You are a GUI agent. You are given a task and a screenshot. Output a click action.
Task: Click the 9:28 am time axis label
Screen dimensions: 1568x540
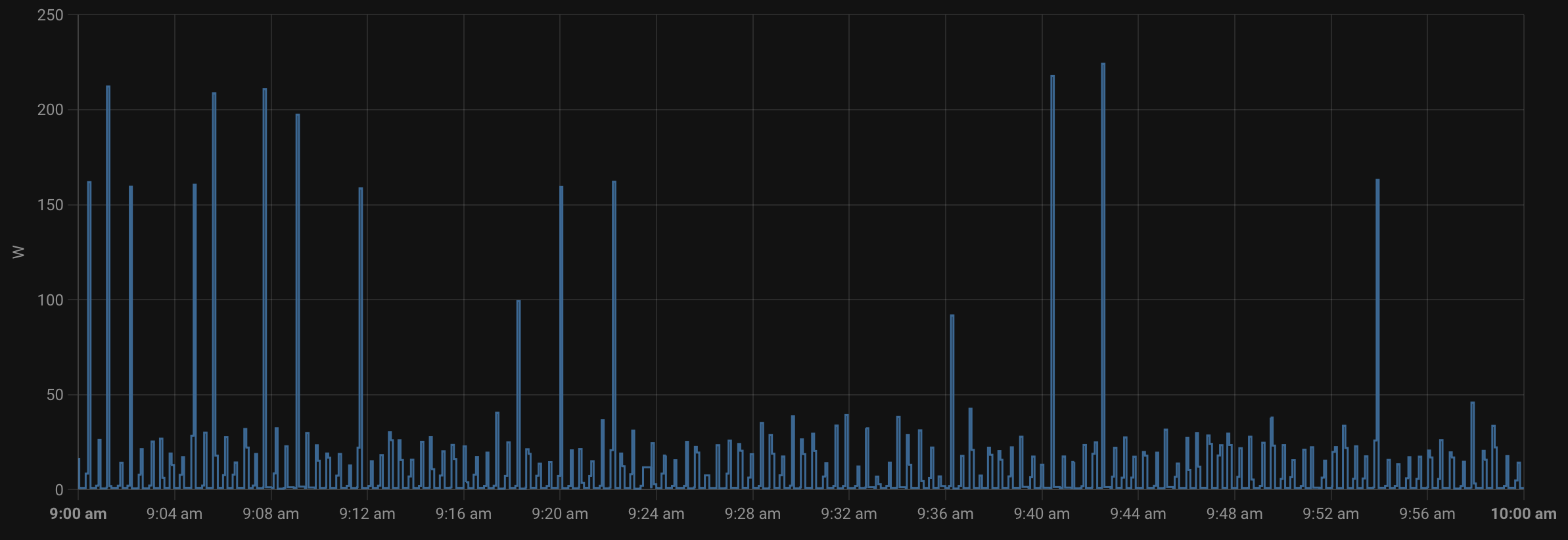(x=752, y=514)
